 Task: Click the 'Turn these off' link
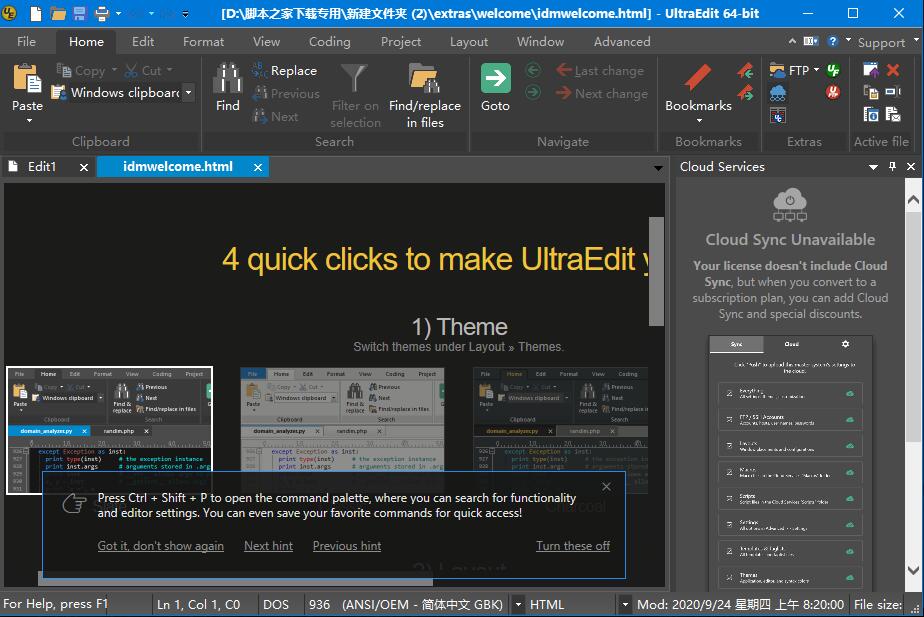pos(573,546)
